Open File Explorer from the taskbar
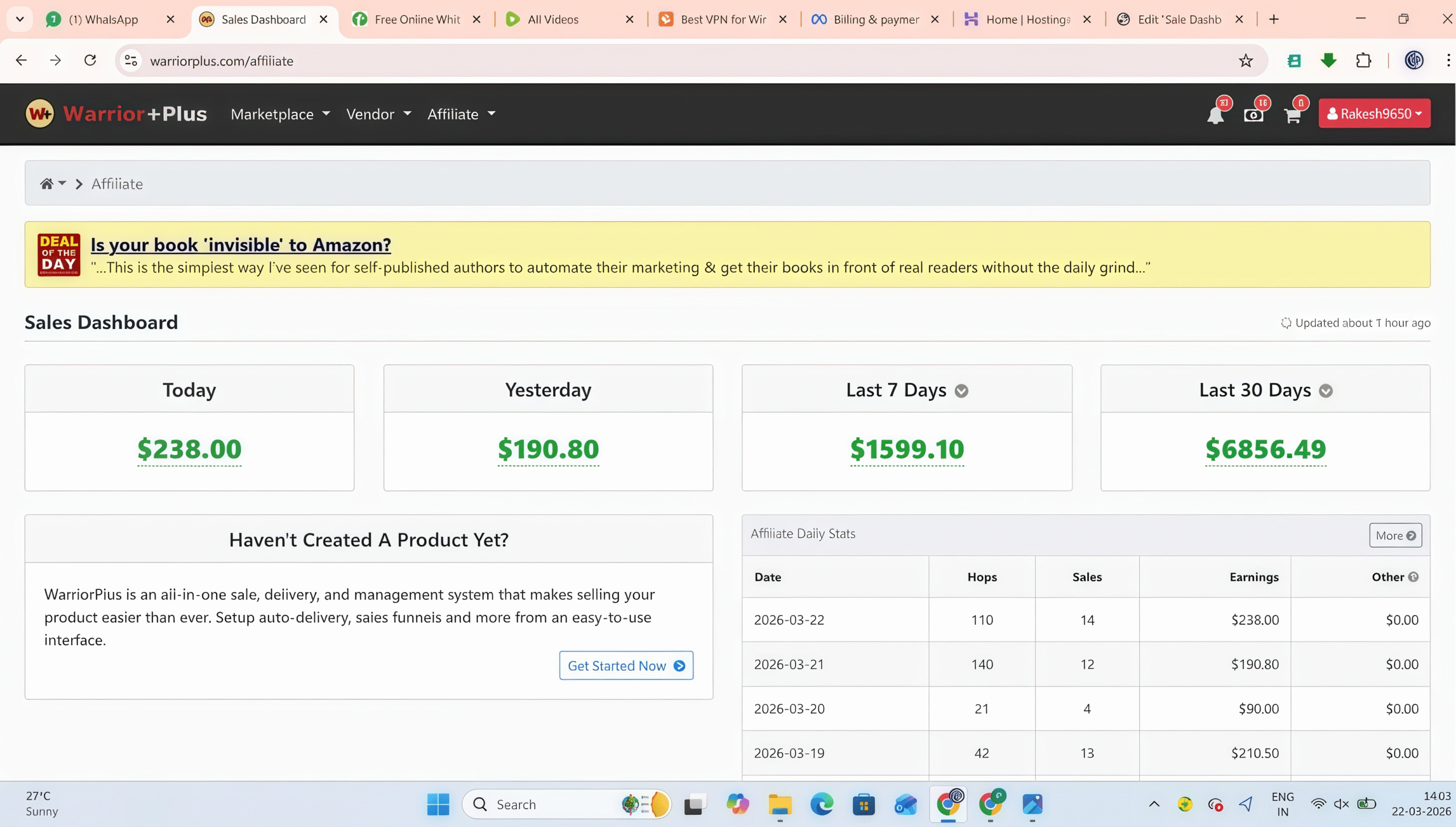The image size is (1456, 827). (x=780, y=804)
